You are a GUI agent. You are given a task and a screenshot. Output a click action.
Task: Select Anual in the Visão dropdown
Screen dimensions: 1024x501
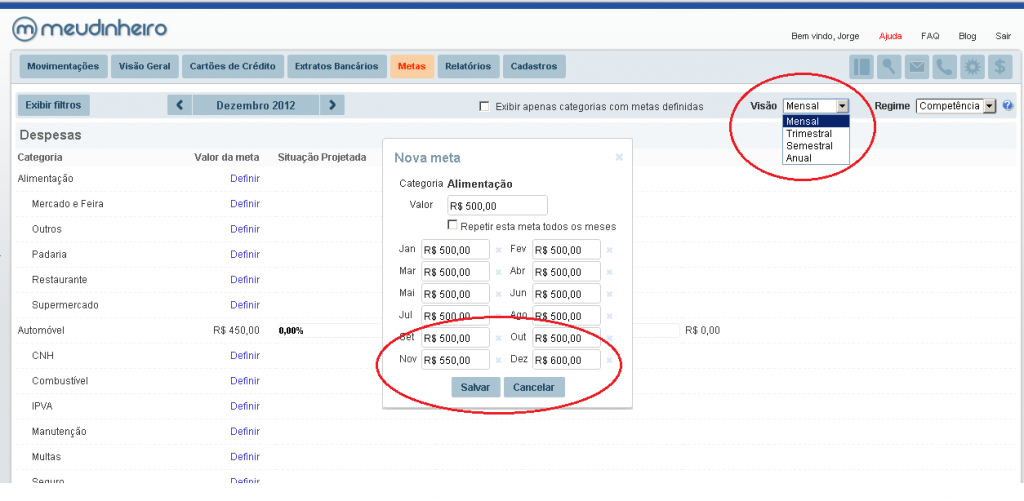(799, 158)
